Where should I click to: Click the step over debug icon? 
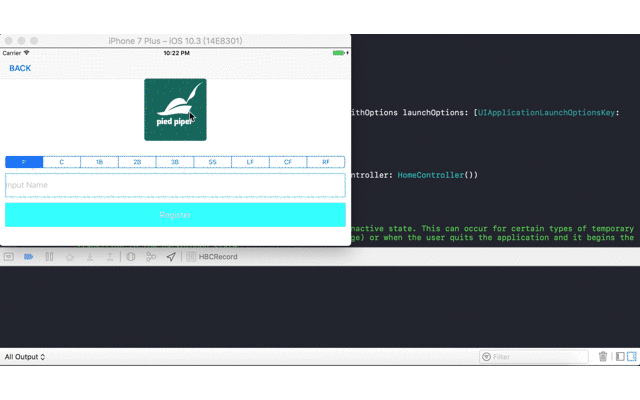[x=70, y=257]
